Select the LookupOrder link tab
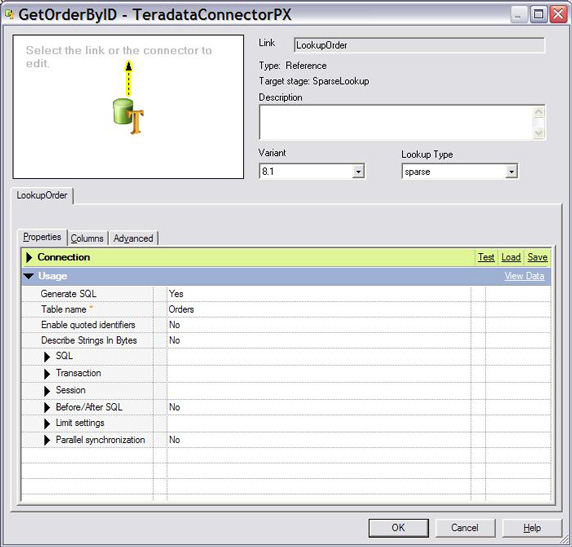 42,196
